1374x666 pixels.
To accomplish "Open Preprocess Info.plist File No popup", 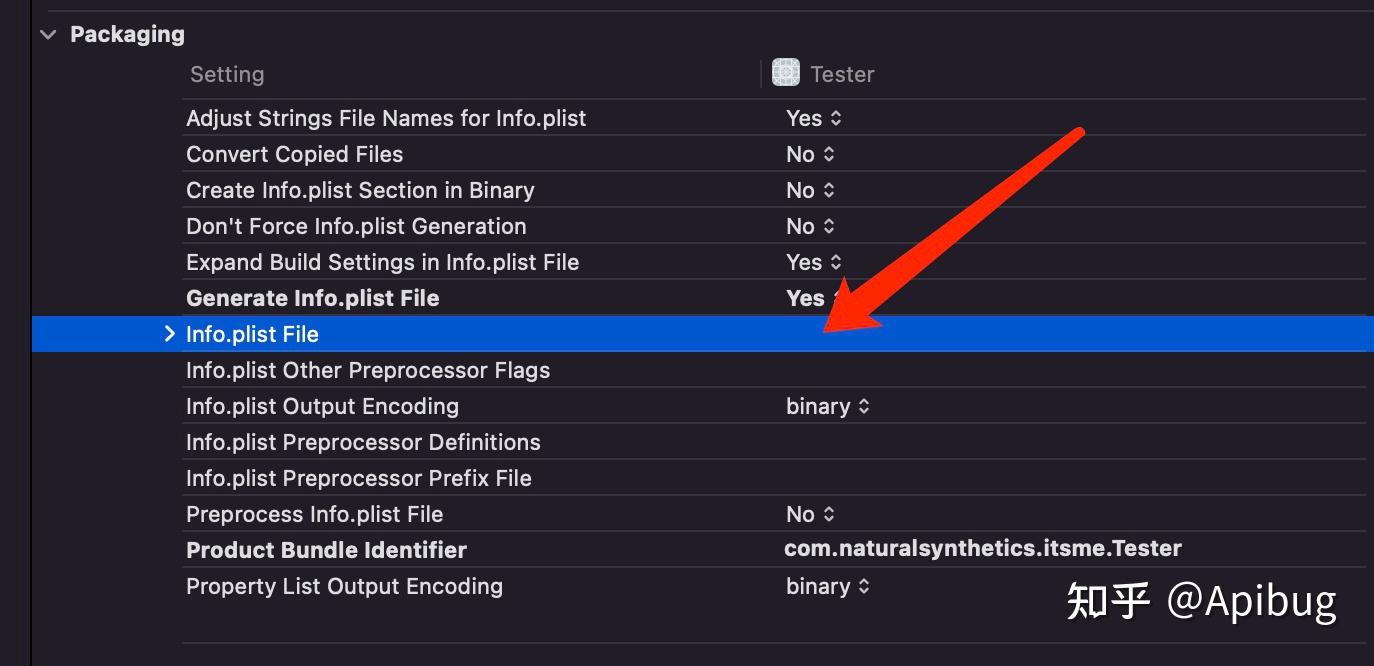I will pos(810,514).
